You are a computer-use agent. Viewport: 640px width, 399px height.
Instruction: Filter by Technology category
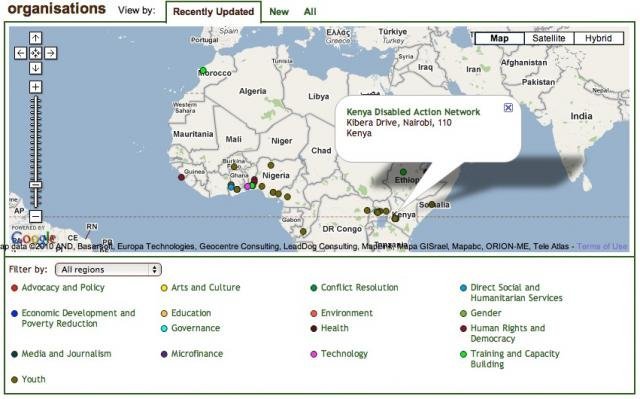344,354
